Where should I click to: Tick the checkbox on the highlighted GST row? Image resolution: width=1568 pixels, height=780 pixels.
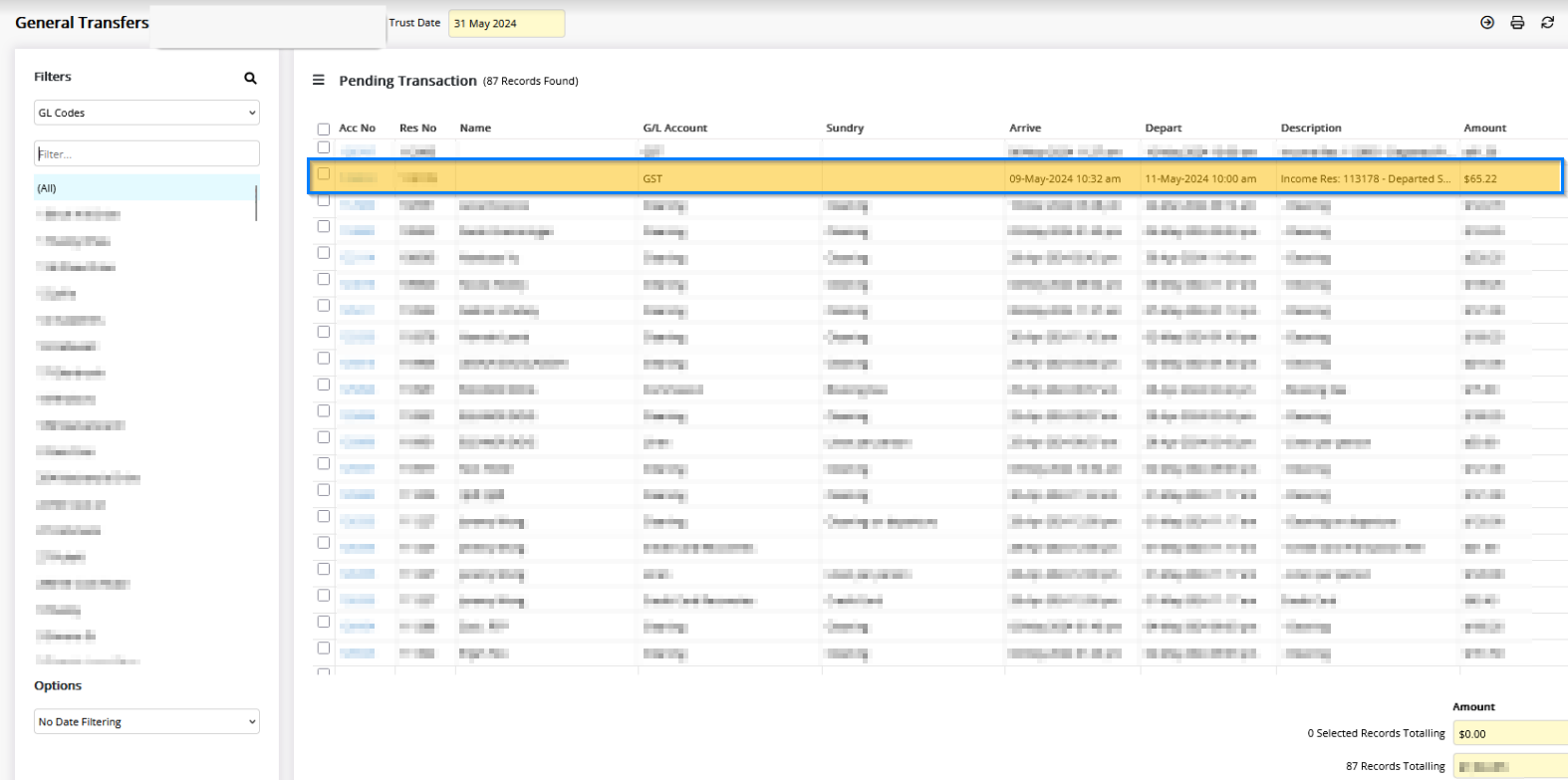(323, 174)
